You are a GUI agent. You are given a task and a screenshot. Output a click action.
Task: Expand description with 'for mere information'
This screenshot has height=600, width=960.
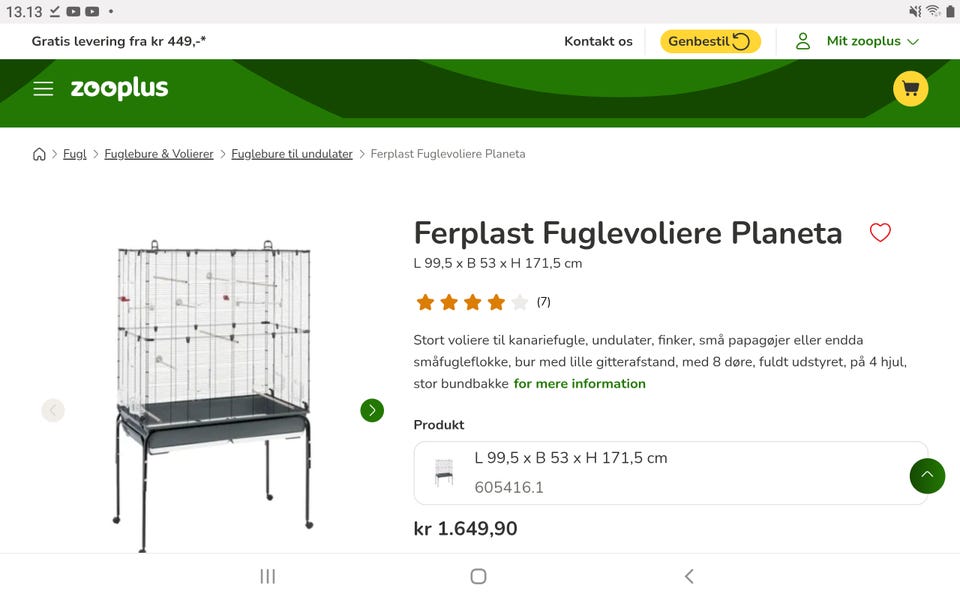[580, 384]
